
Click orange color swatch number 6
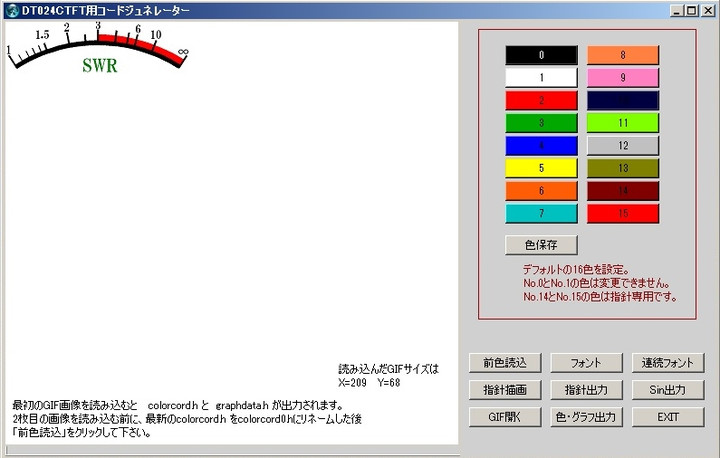541,191
